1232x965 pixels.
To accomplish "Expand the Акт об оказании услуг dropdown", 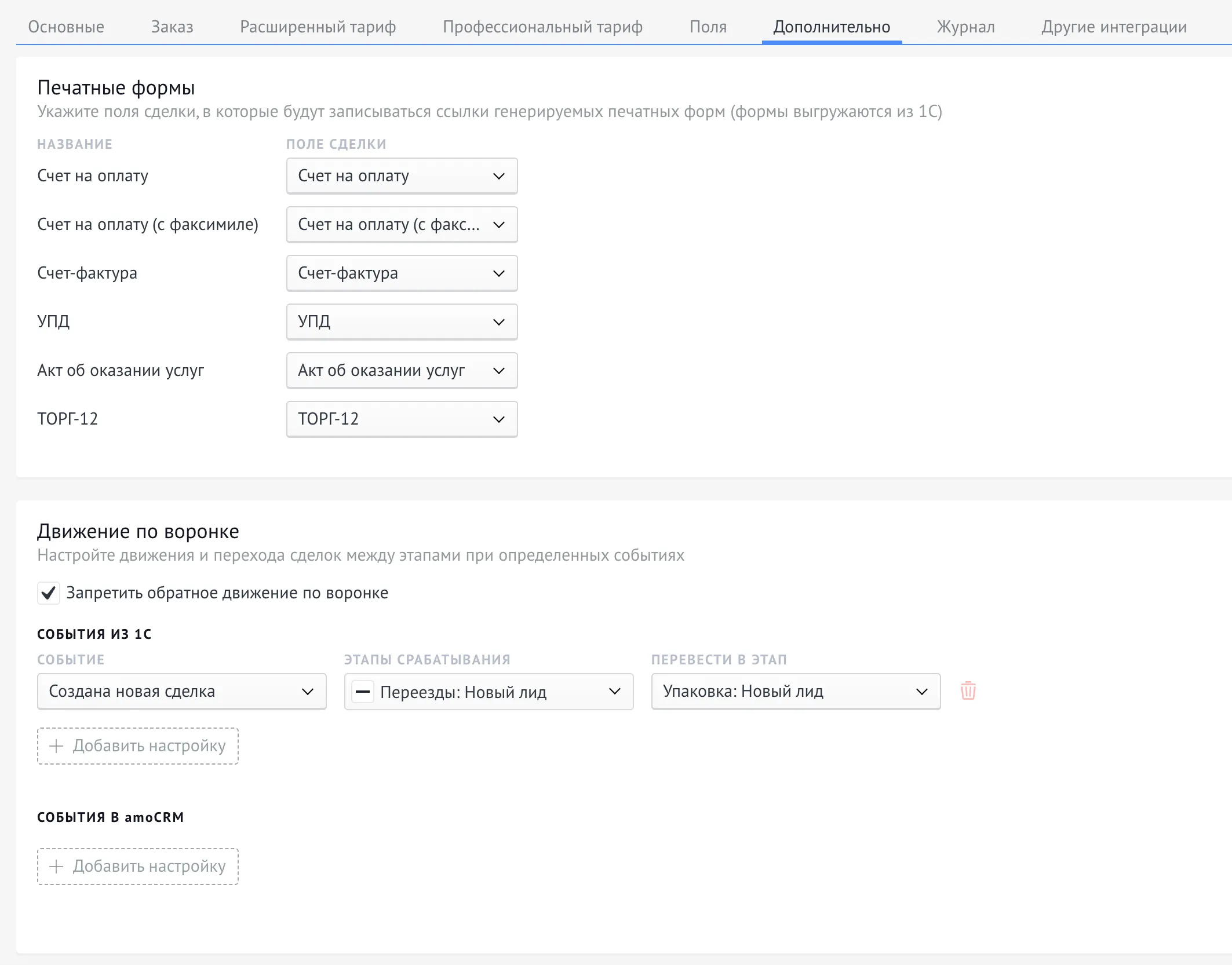I will [x=402, y=371].
